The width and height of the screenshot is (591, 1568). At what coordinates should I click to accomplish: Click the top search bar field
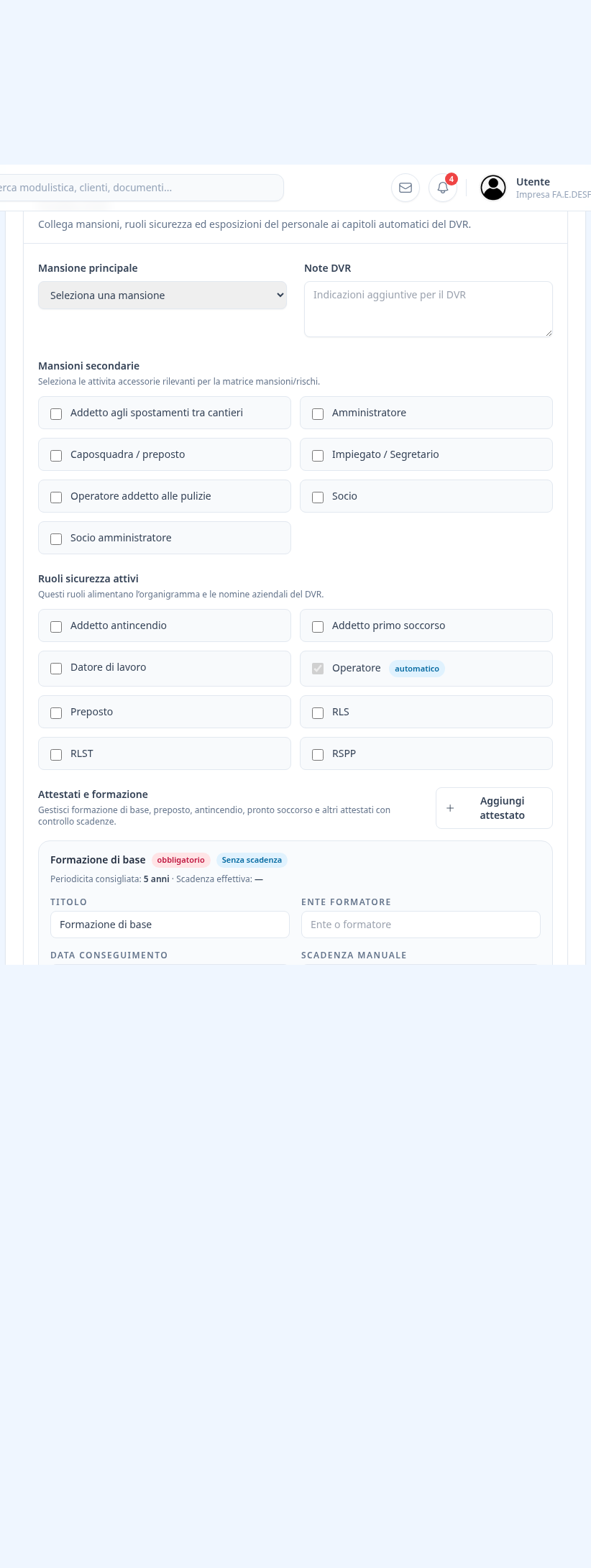pyautogui.click(x=140, y=188)
